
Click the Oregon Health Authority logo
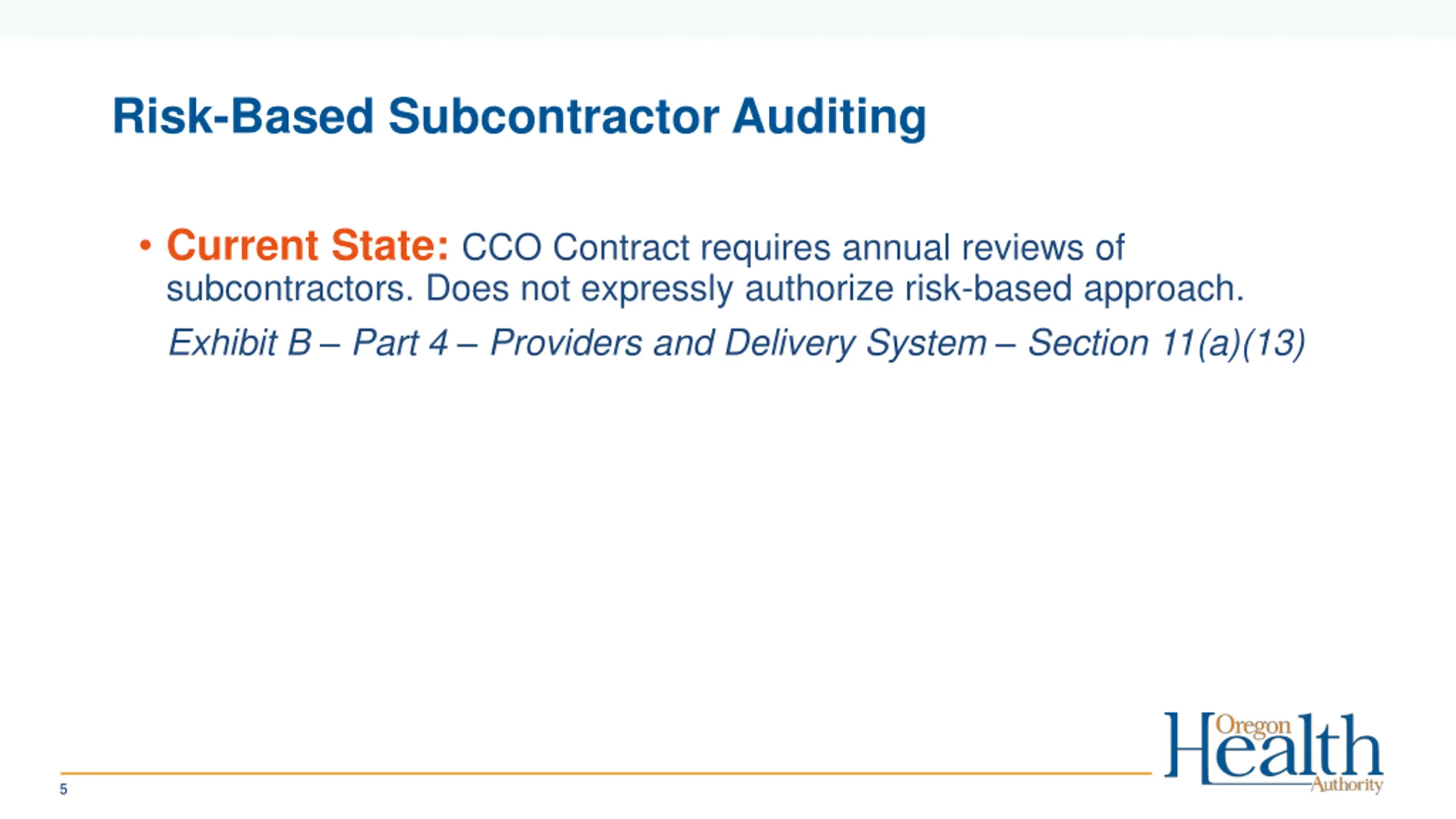click(1273, 752)
